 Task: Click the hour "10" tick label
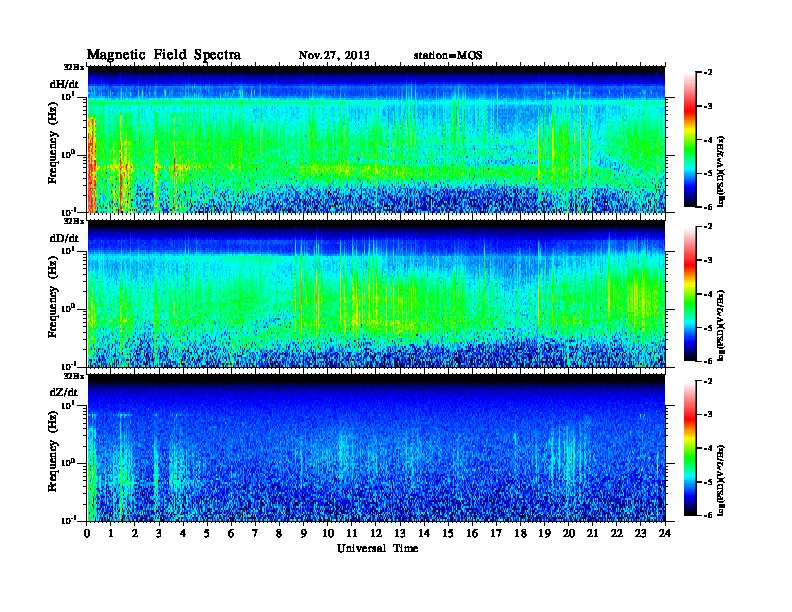(x=328, y=534)
